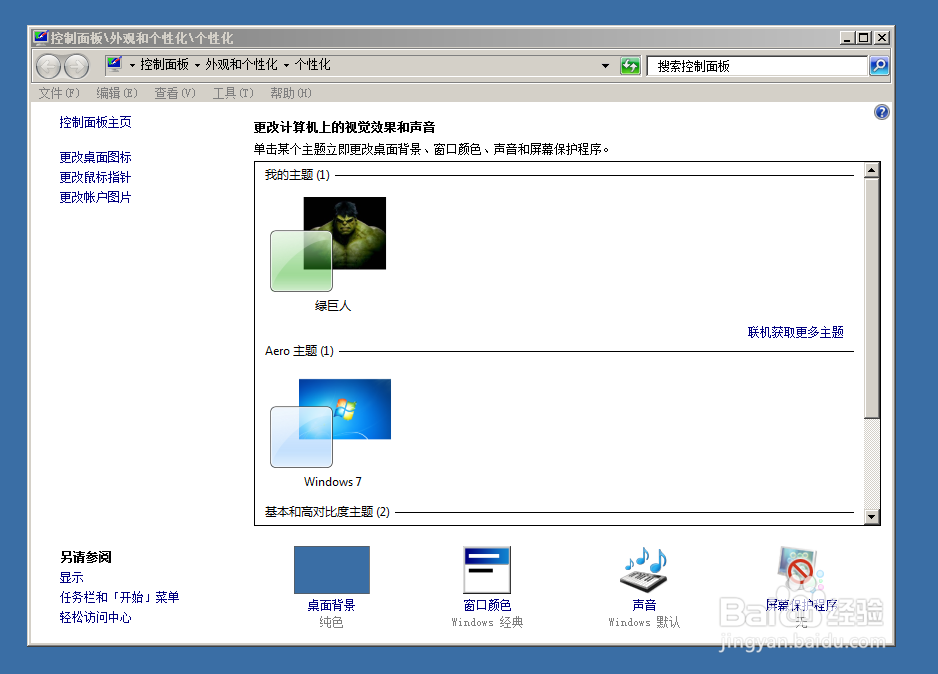Image resolution: width=938 pixels, height=674 pixels.
Task: Click the refresh icon beside address bar
Action: coord(630,66)
